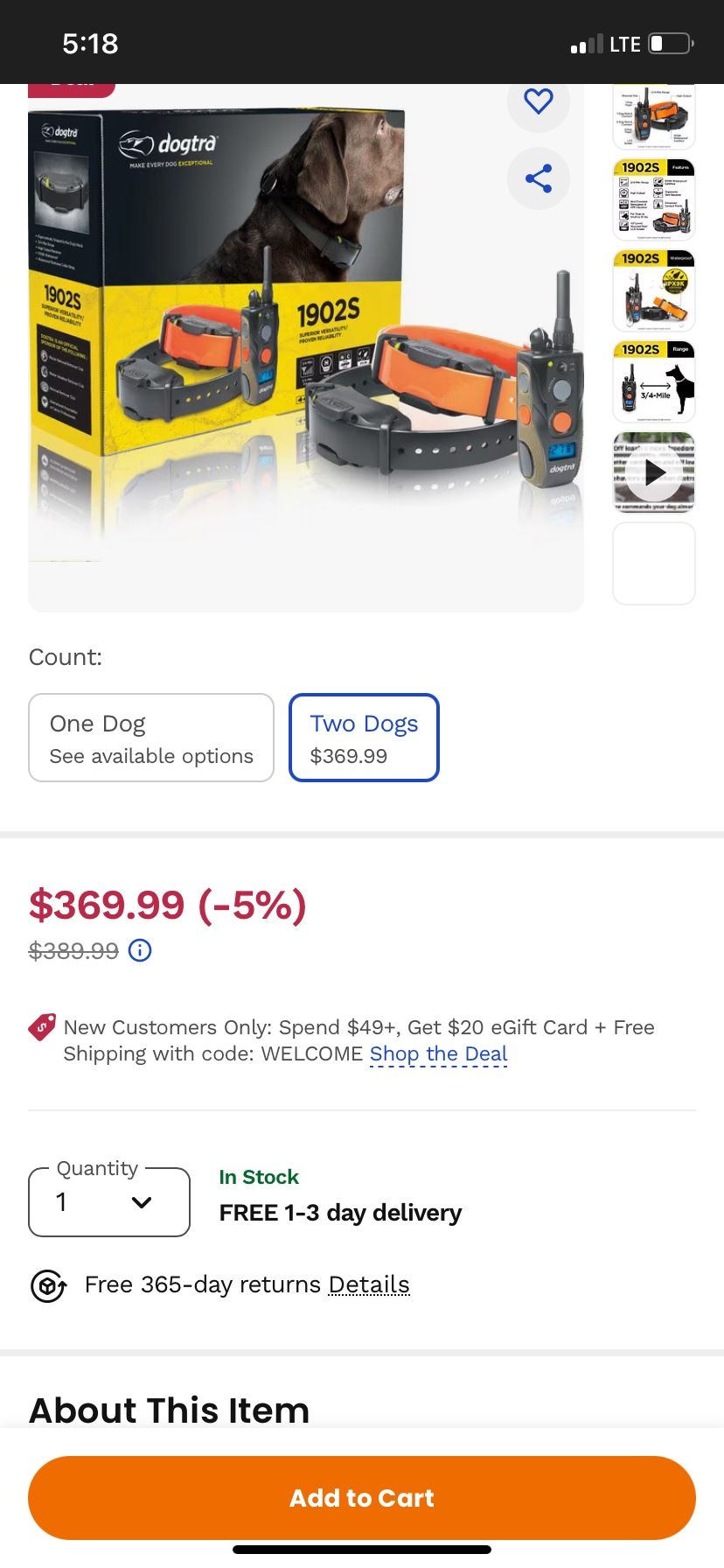Tap the returns box icon

tap(49, 1285)
